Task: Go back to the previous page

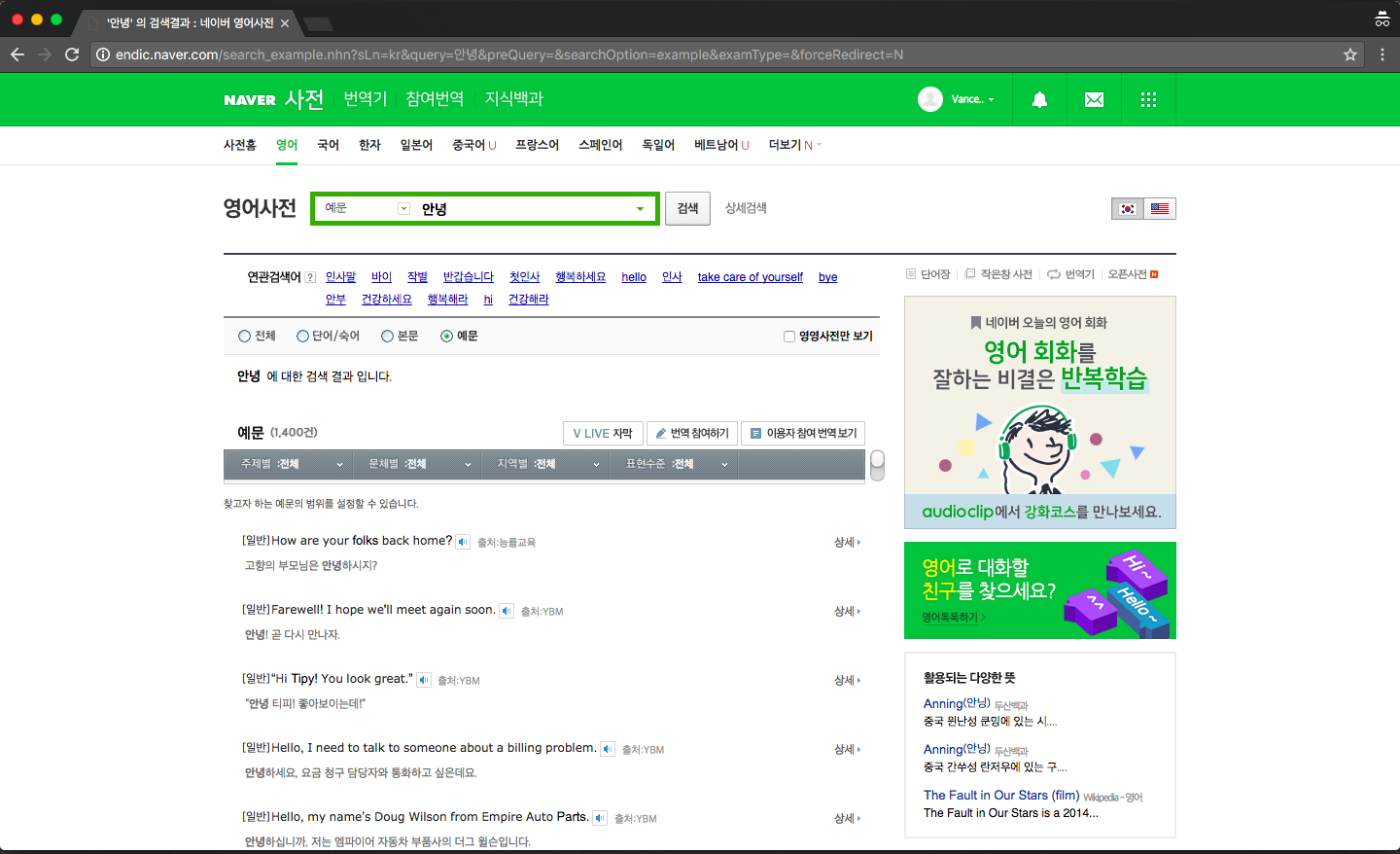Action: pyautogui.click(x=17, y=54)
